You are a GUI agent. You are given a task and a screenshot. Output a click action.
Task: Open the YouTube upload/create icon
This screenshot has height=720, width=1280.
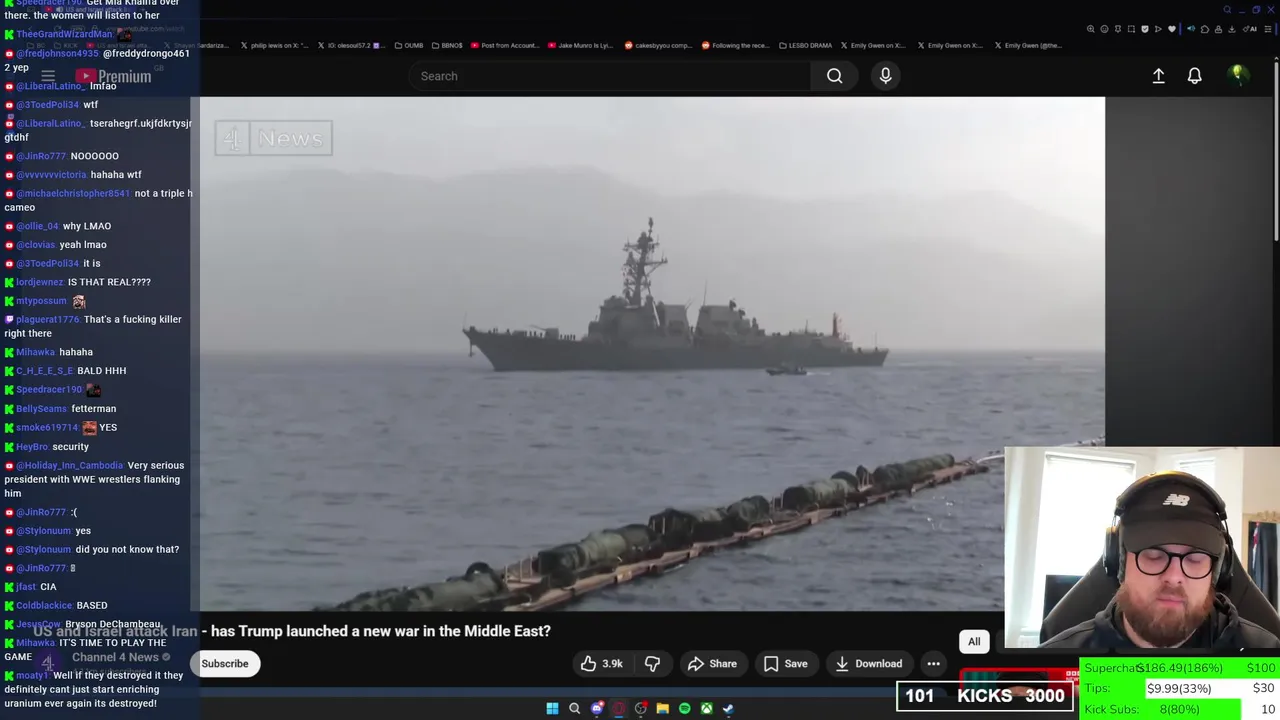pos(1158,76)
